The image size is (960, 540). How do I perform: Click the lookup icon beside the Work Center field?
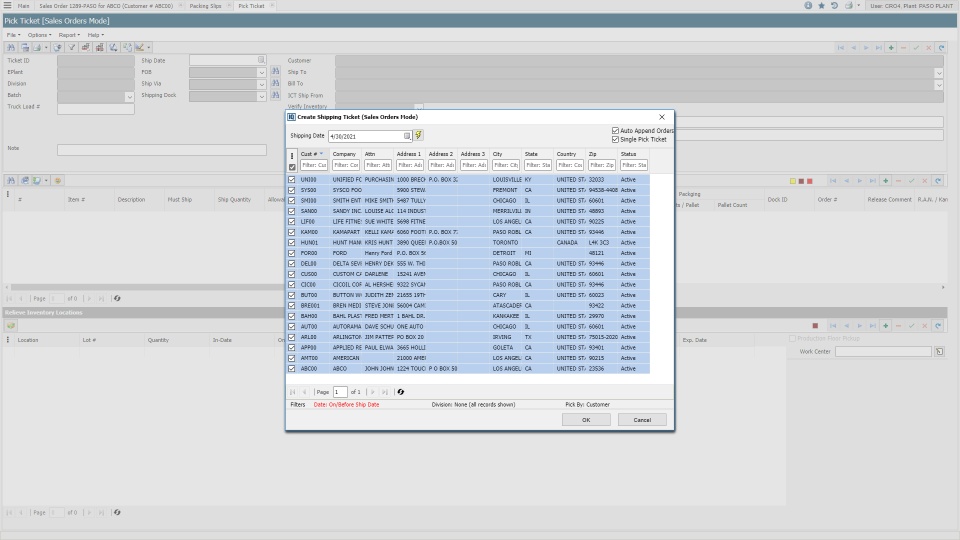(x=939, y=351)
